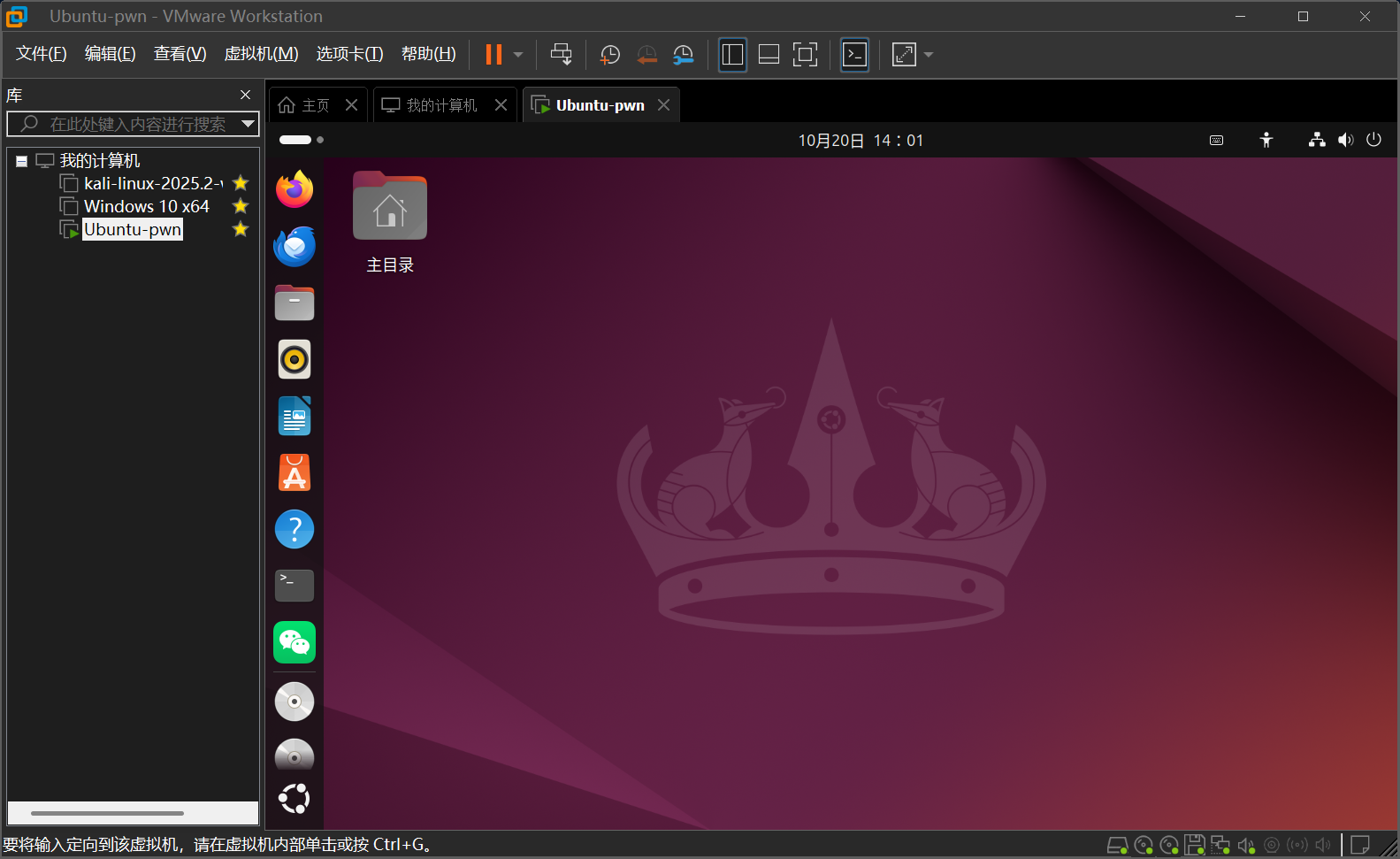This screenshot has height=859, width=1400.
Task: Open the 选项卡(T) menu
Action: pyautogui.click(x=349, y=54)
